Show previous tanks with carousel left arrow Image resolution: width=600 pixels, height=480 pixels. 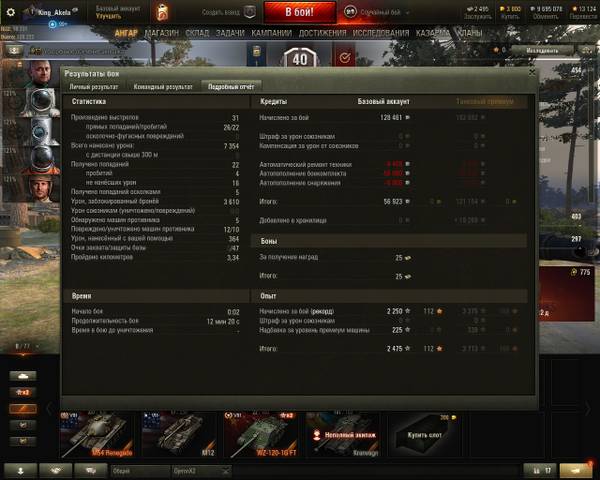coord(49,409)
